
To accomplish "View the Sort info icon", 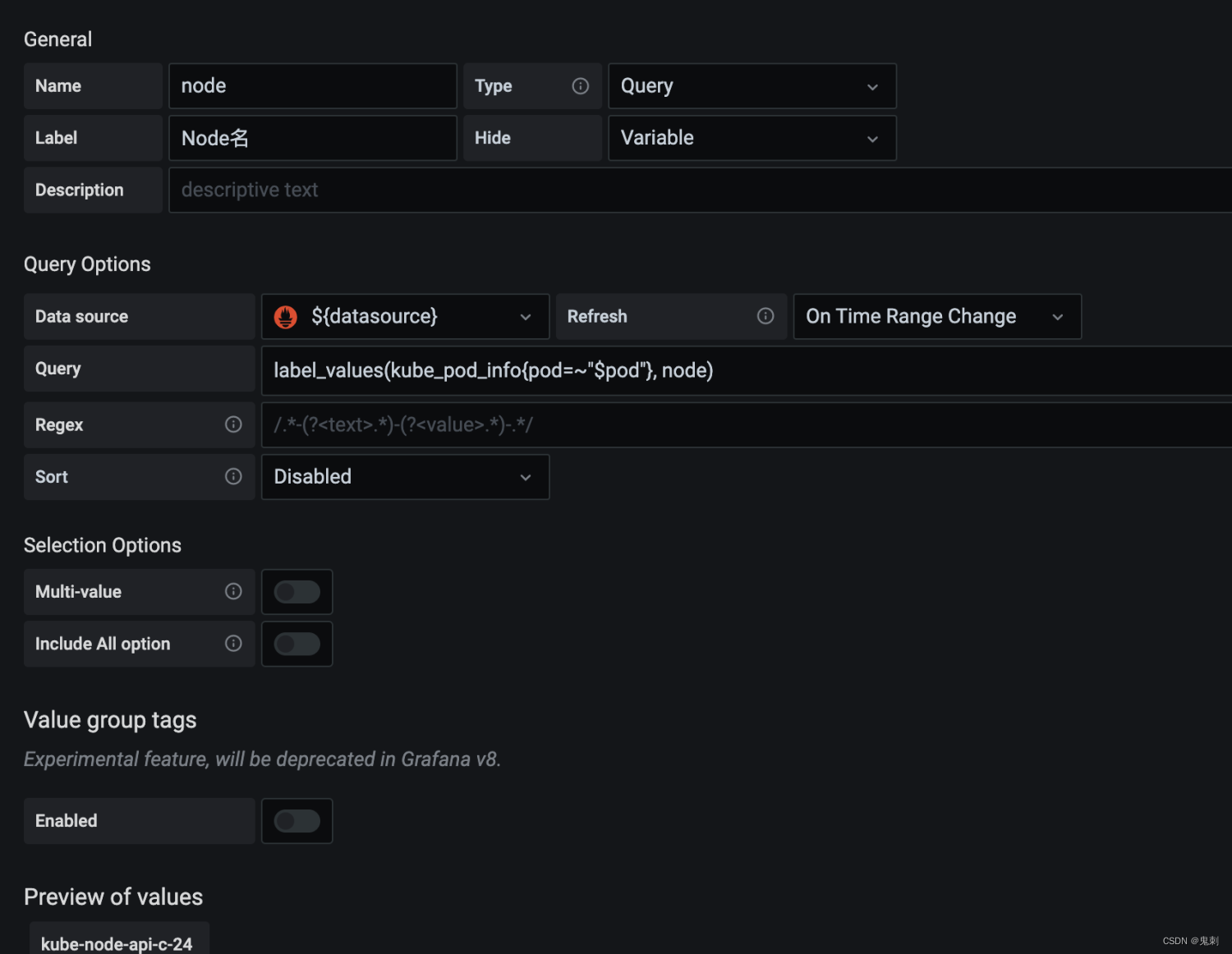I will click(233, 476).
